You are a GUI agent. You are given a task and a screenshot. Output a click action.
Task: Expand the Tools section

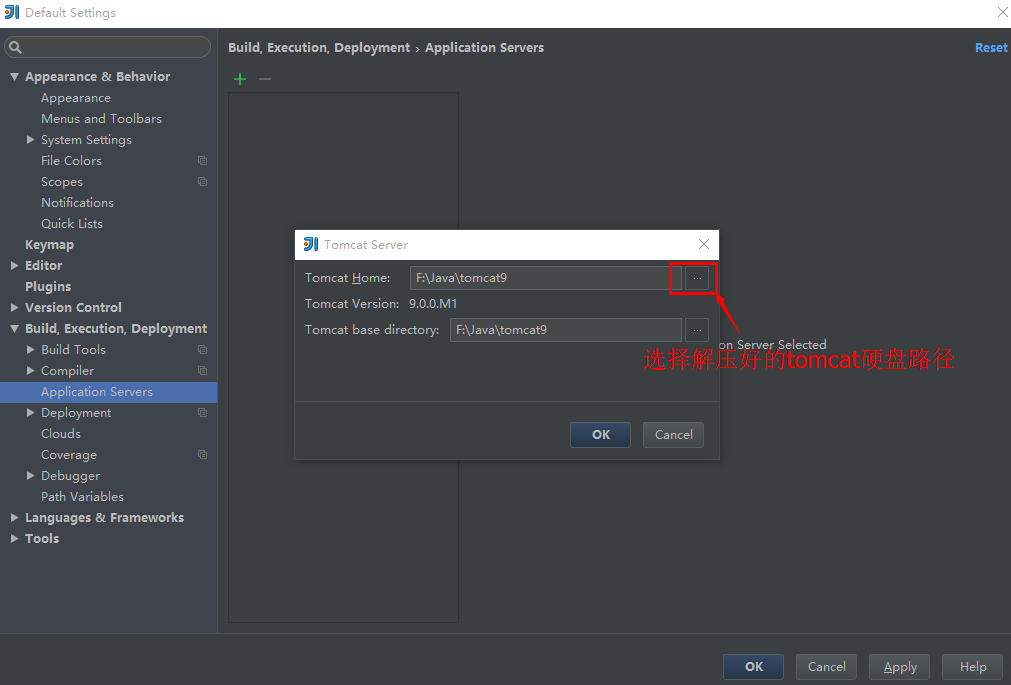point(14,538)
